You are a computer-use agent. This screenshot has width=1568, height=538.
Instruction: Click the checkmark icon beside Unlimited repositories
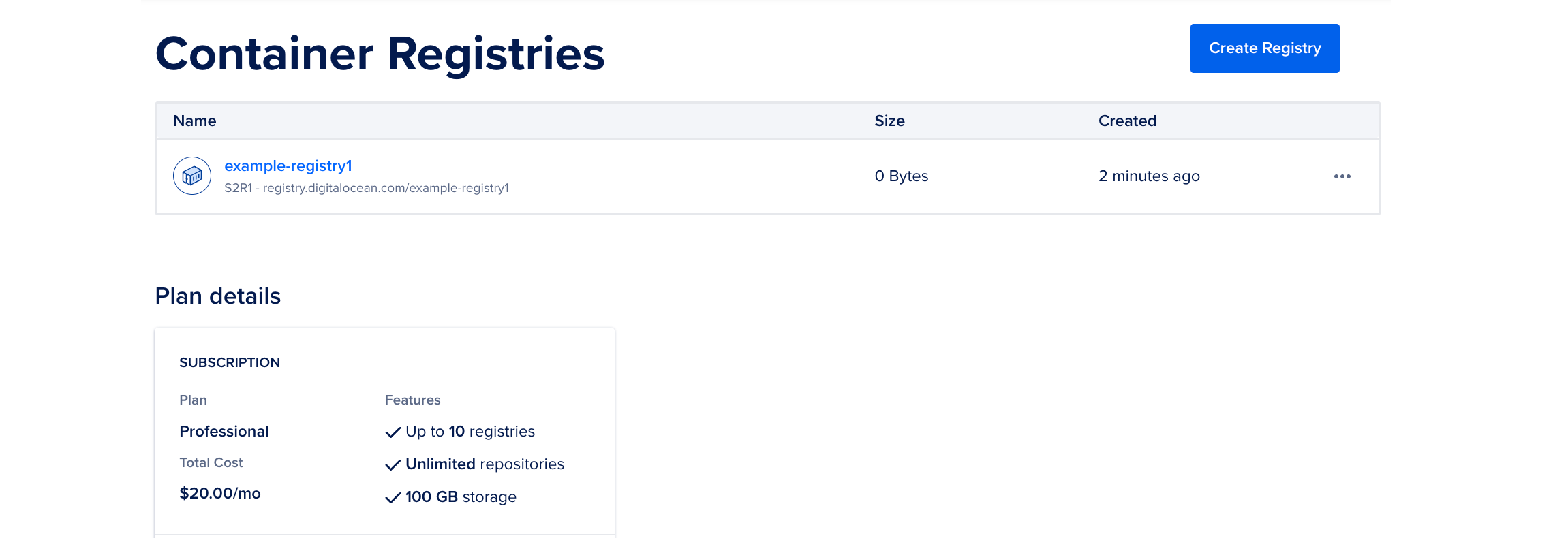[392, 464]
